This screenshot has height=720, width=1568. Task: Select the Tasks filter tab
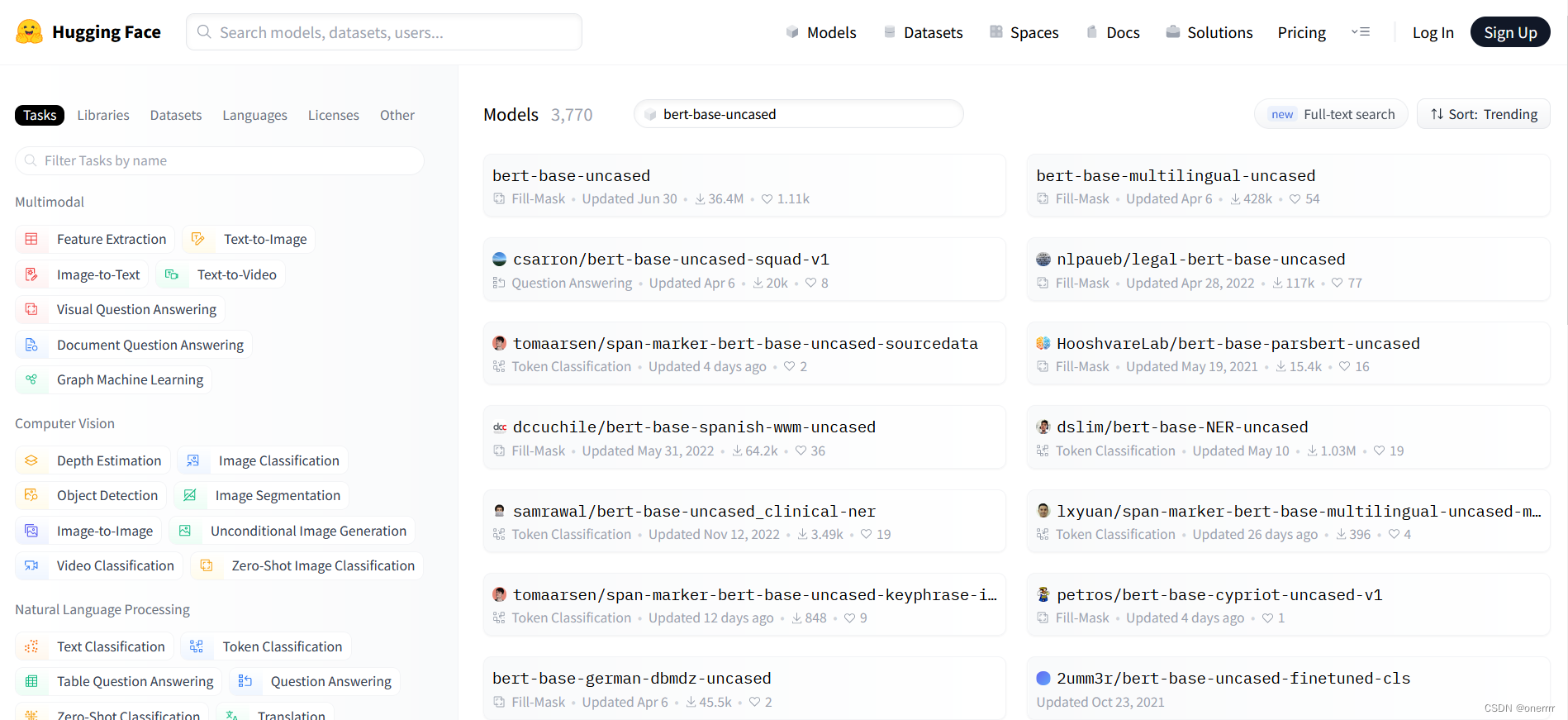pos(40,115)
